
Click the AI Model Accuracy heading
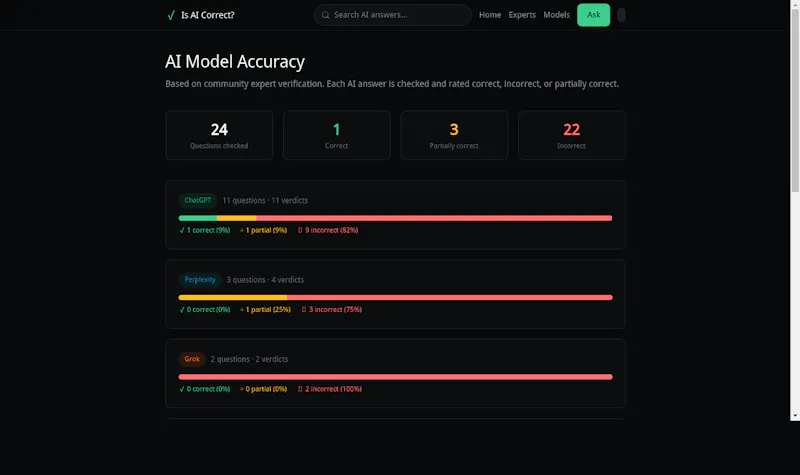coord(235,62)
